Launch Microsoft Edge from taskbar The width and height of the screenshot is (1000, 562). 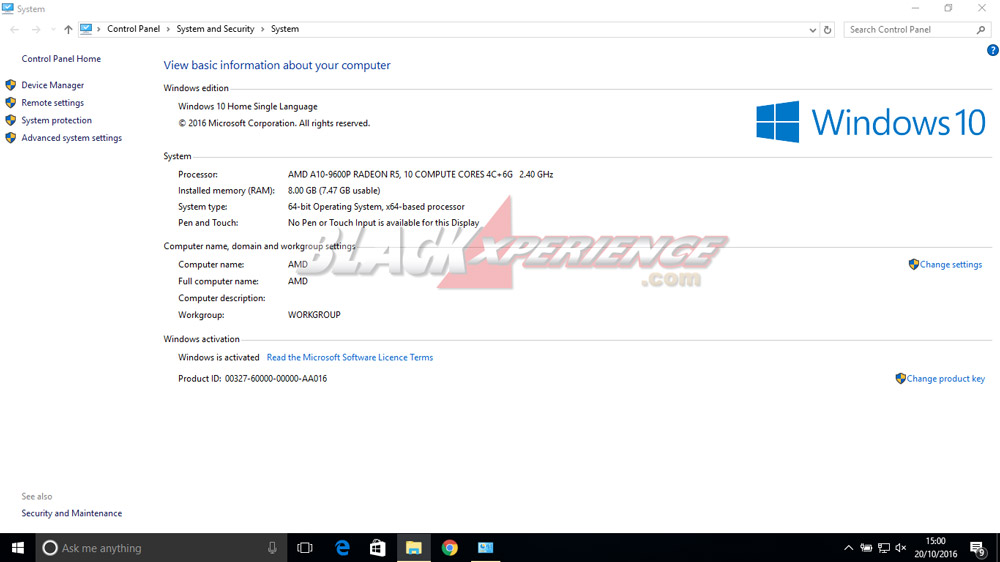[342, 548]
